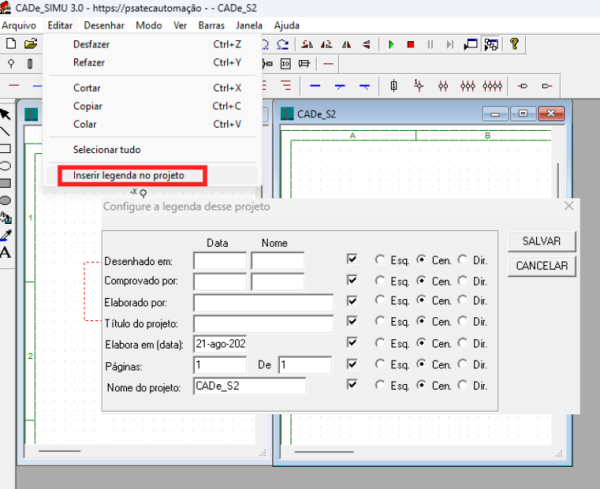Start the simulation with the green play icon
The width and height of the screenshot is (600, 489).
pos(391,45)
